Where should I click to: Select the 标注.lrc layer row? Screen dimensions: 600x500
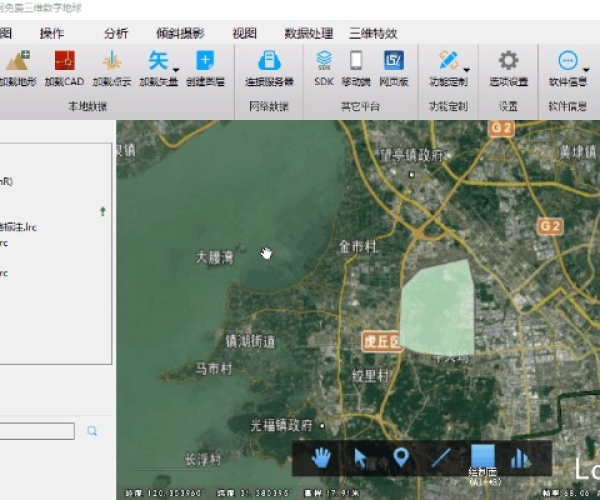(18, 227)
